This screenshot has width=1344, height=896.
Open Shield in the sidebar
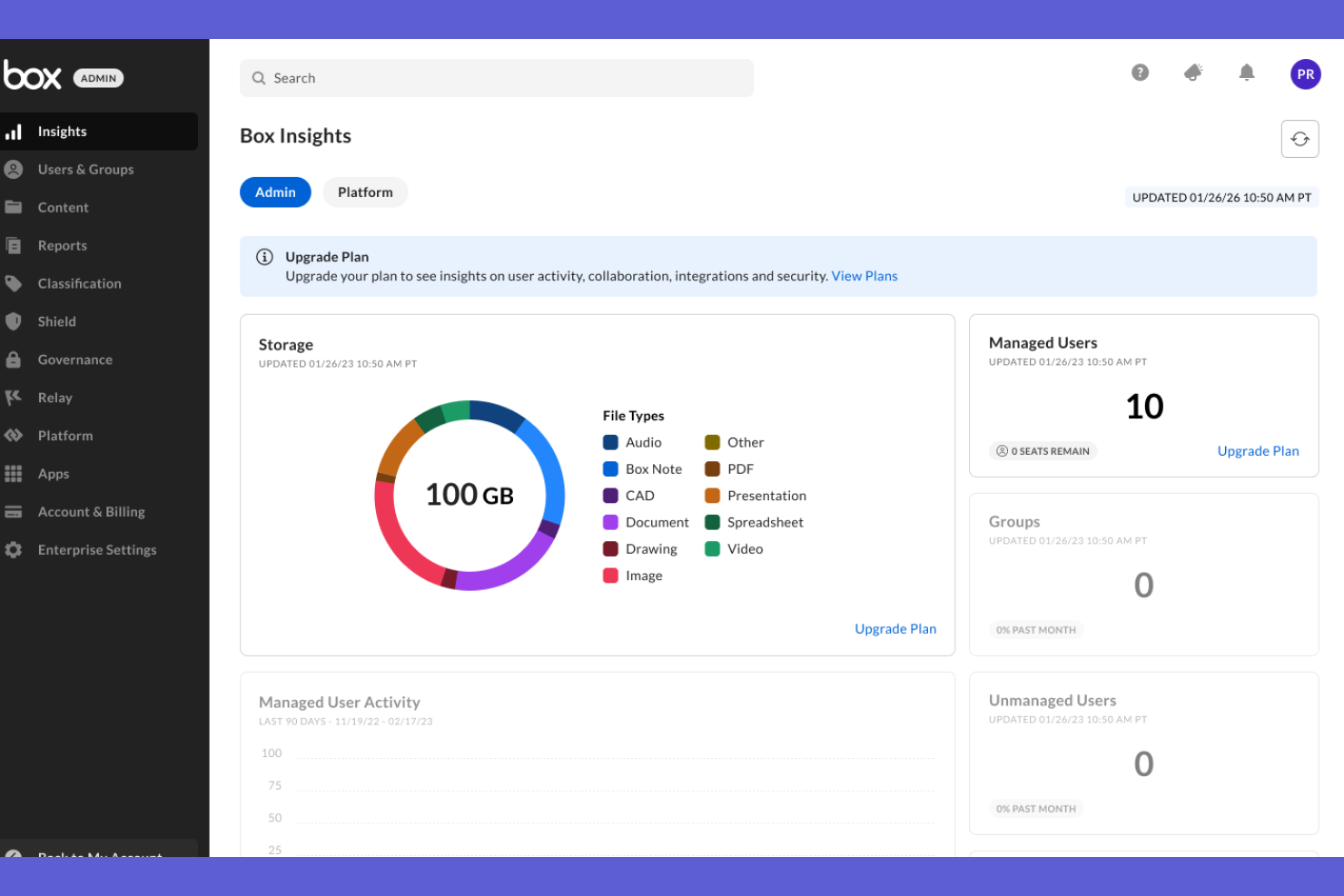pyautogui.click(x=99, y=322)
